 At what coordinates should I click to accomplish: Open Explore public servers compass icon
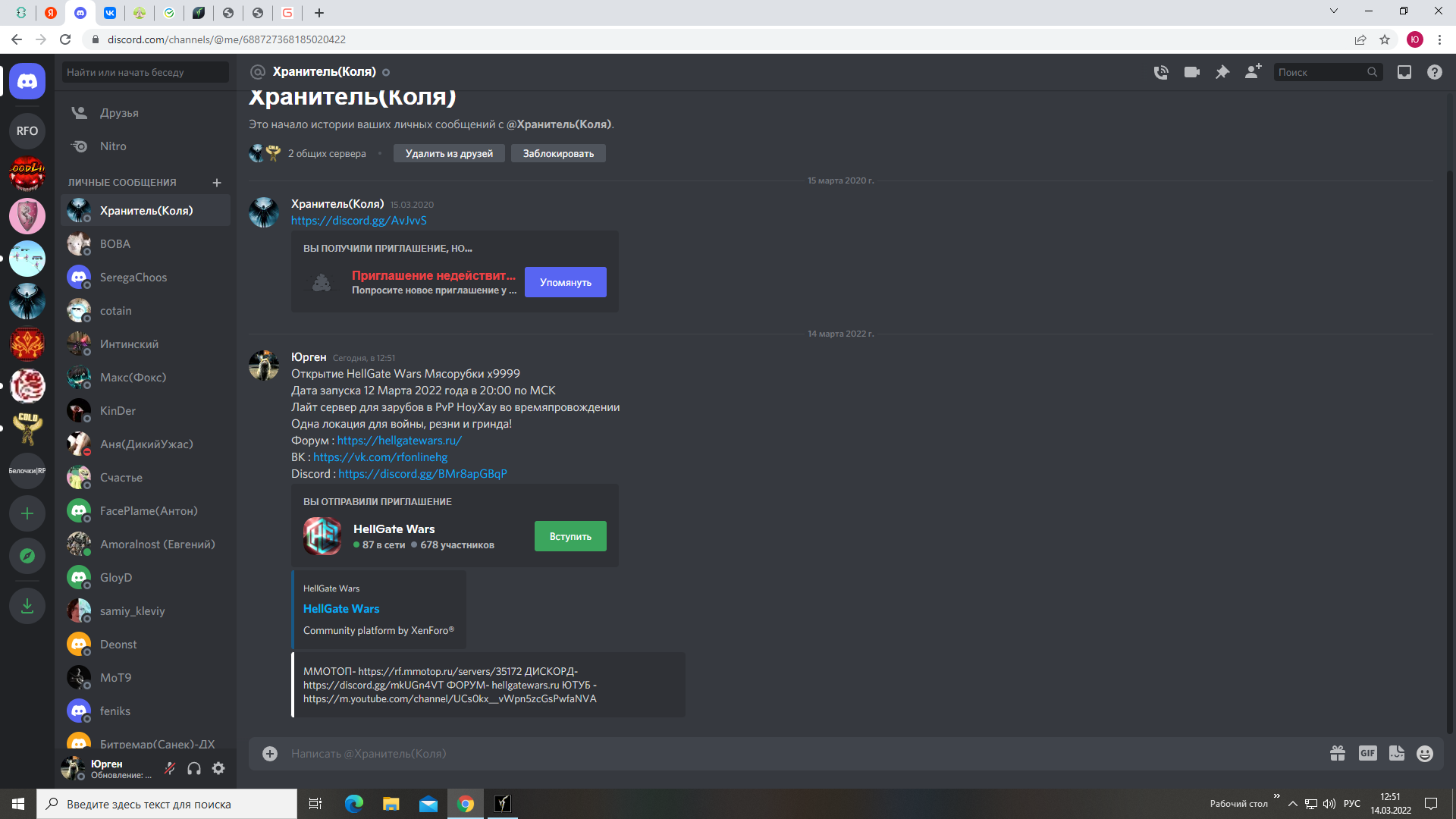pyautogui.click(x=27, y=556)
